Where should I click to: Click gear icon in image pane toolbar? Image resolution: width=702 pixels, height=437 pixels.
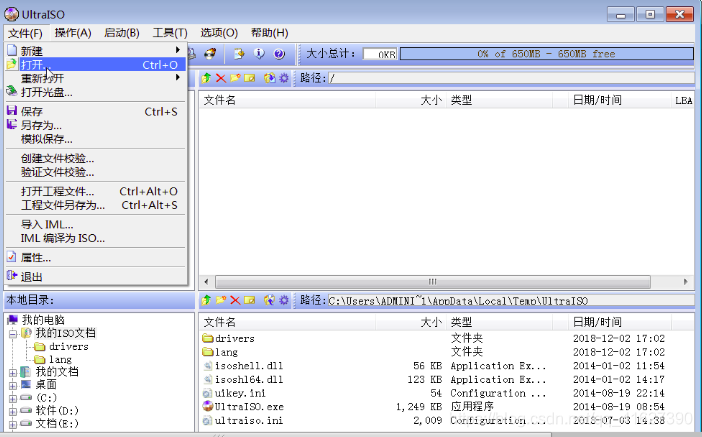pyautogui.click(x=284, y=78)
